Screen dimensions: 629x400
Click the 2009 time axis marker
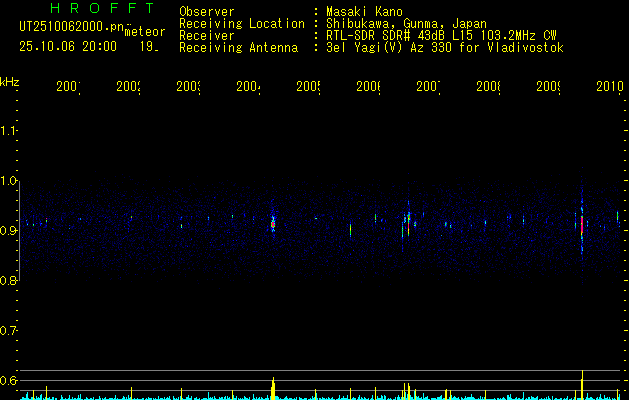tap(549, 87)
